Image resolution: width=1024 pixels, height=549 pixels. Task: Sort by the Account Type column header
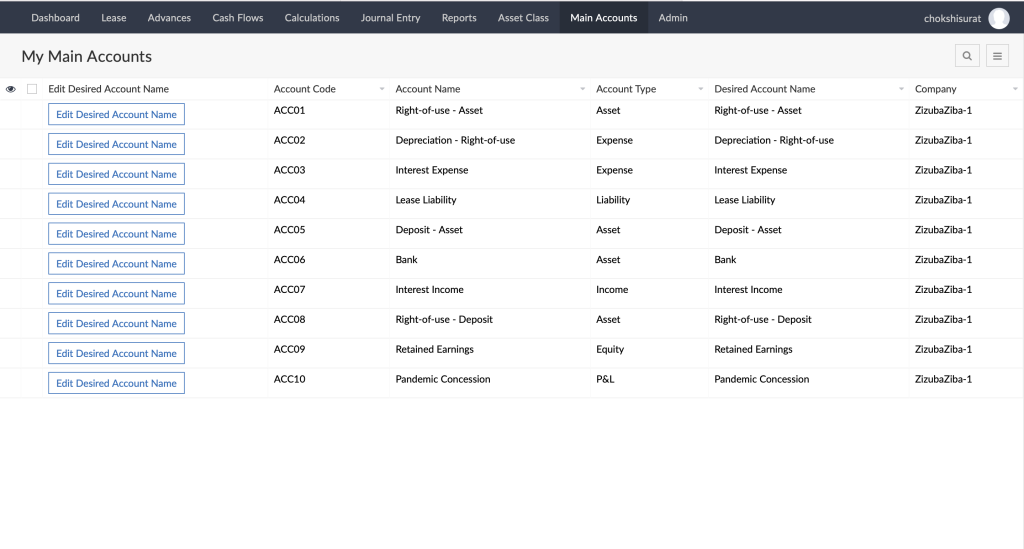point(626,89)
